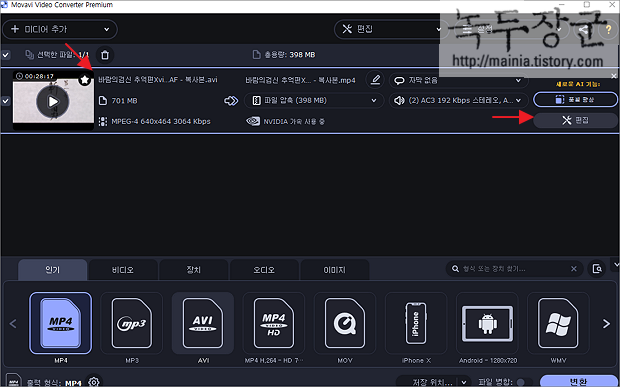The width and height of the screenshot is (620, 387).
Task: Switch to the 인기 popular tab
Action: [53, 270]
